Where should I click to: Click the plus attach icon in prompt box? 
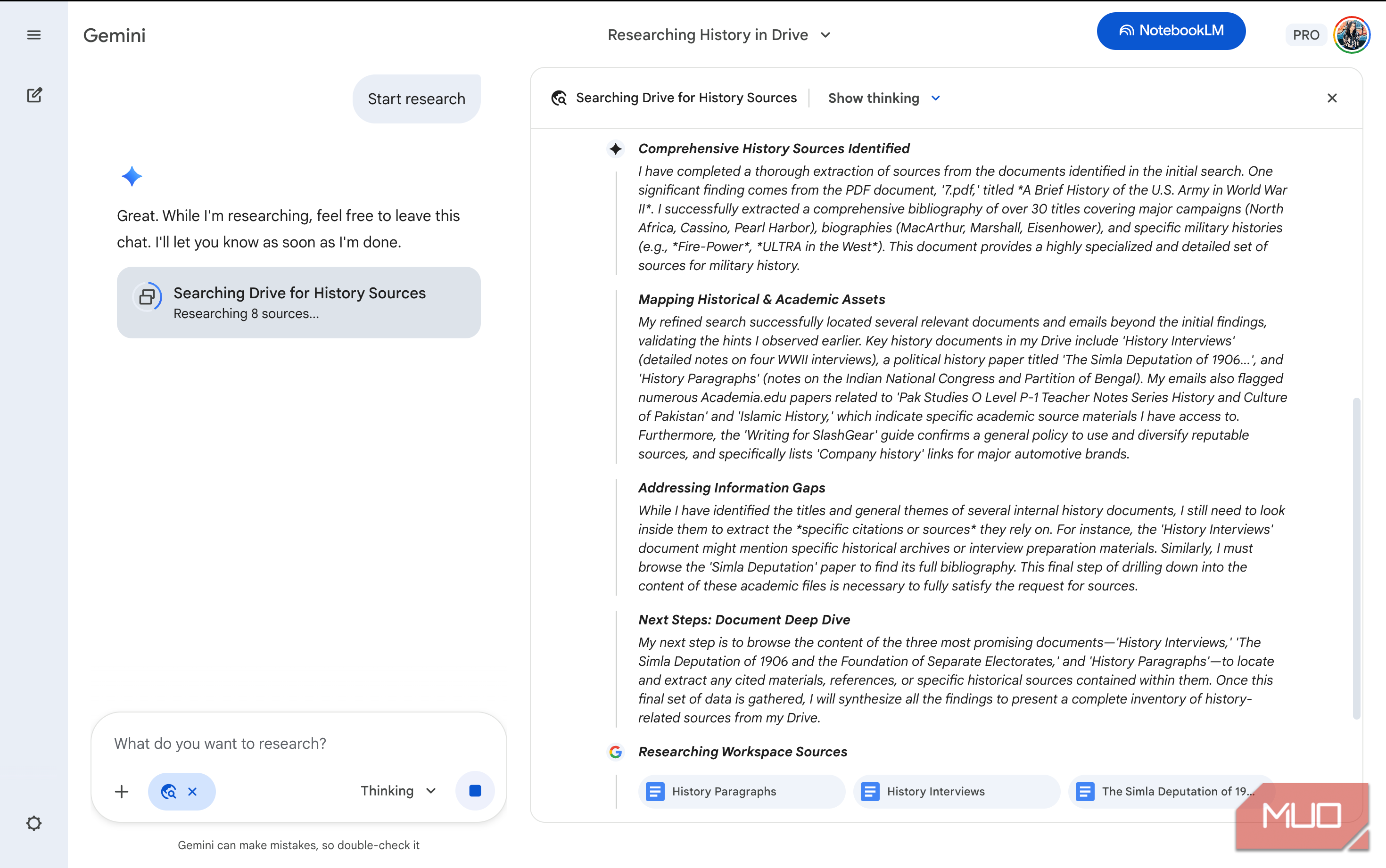pos(122,792)
